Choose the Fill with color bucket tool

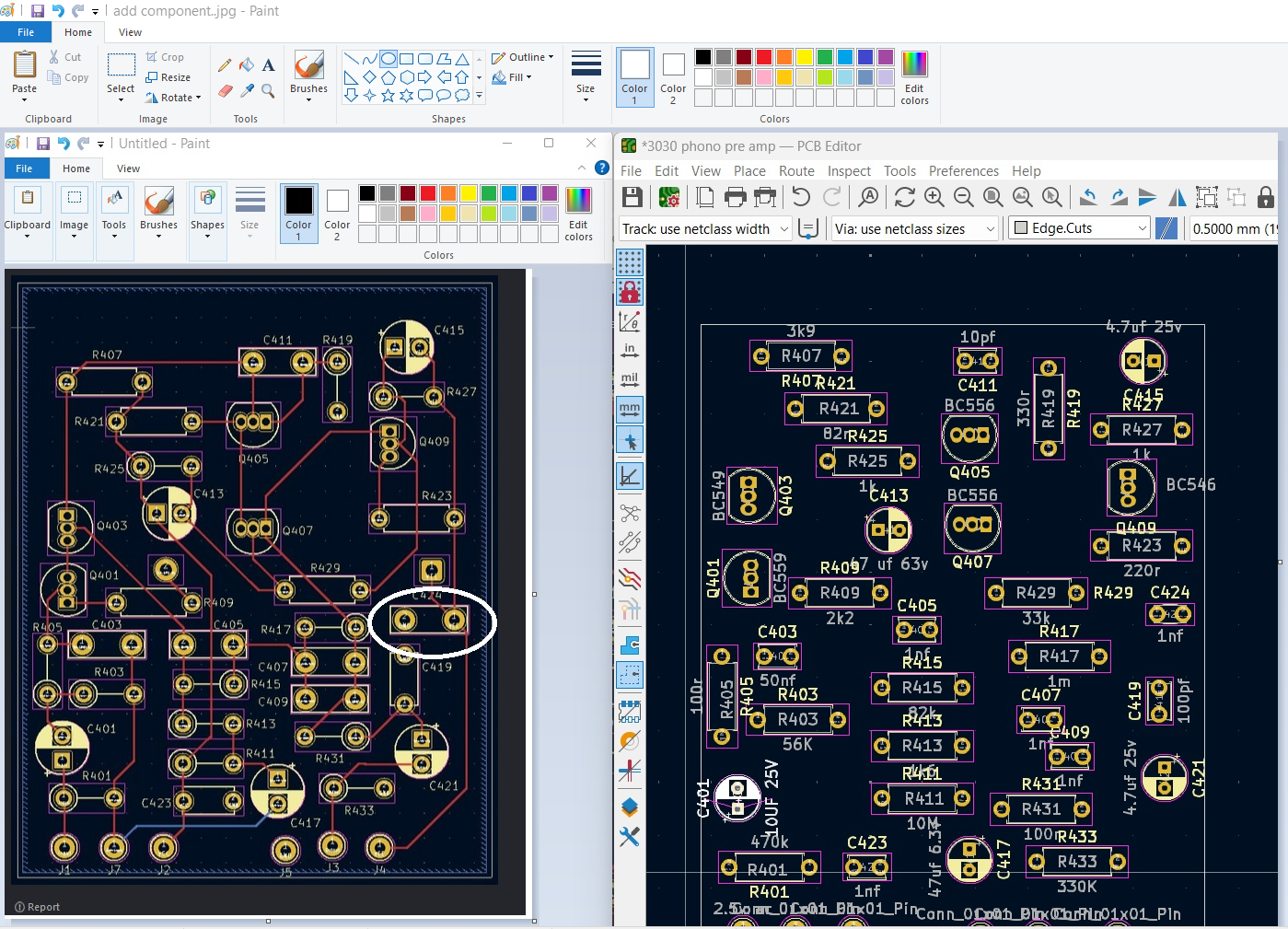point(247,64)
